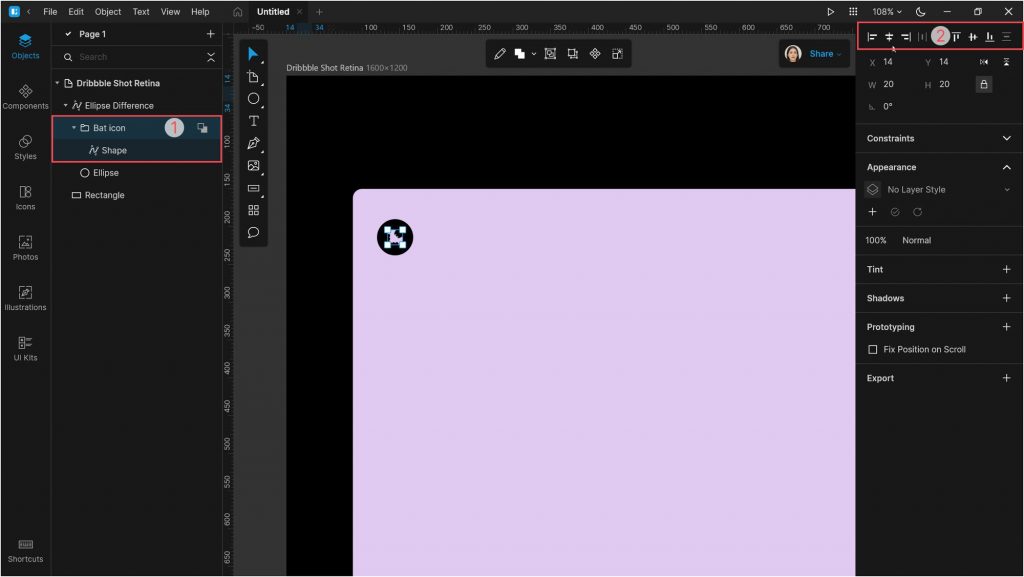Open the Normal blend mode dropdown
The height and width of the screenshot is (577, 1024).
pyautogui.click(x=916, y=241)
